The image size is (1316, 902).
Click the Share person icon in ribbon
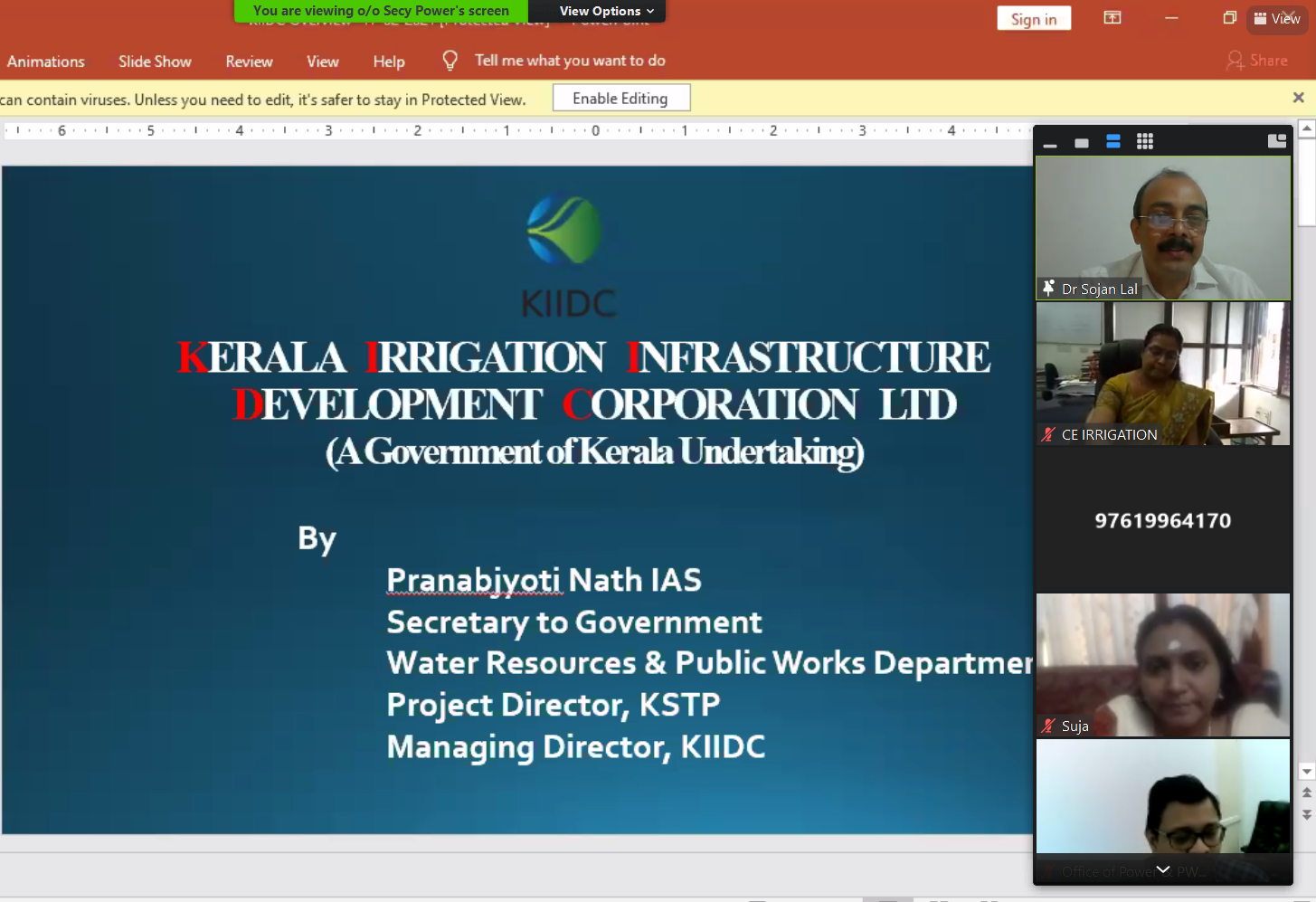(x=1235, y=61)
